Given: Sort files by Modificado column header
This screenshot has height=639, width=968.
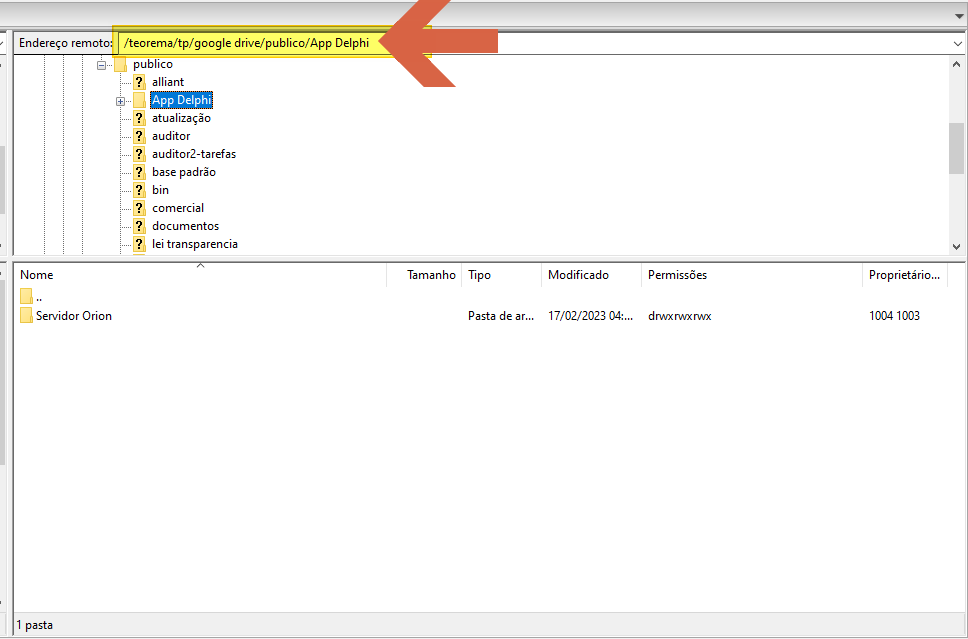Looking at the screenshot, I should pyautogui.click(x=591, y=275).
